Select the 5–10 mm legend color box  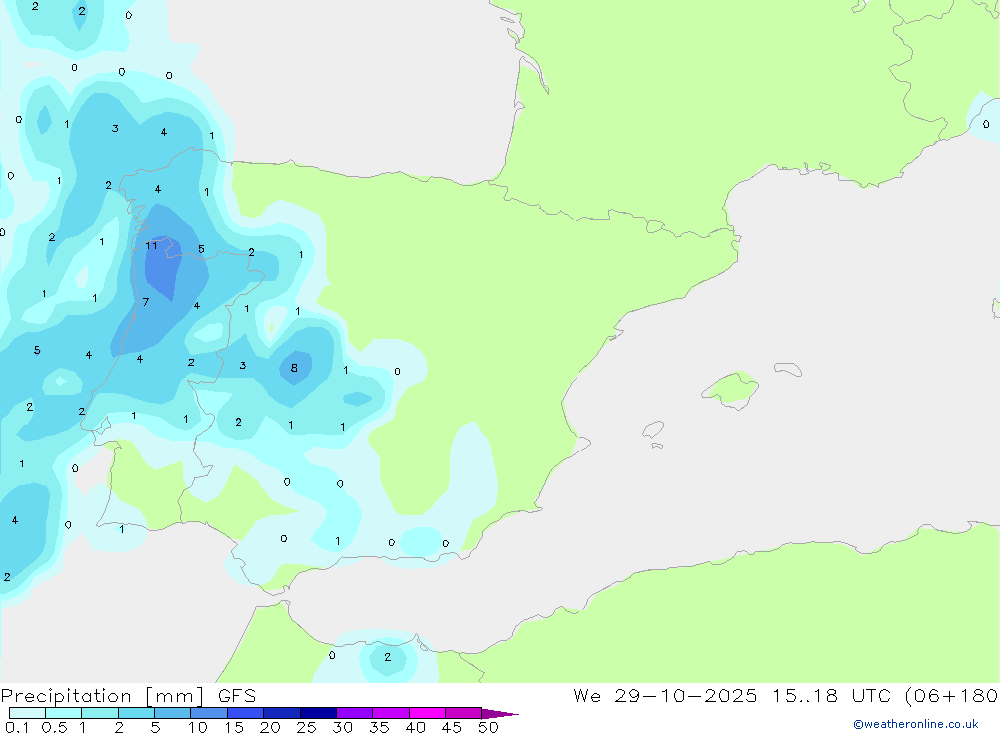[173, 713]
